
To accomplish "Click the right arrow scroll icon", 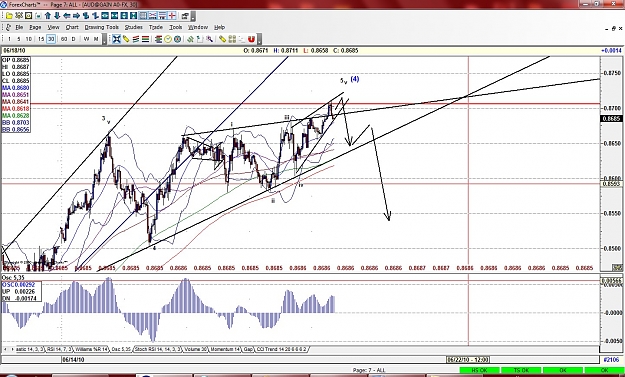I will pyautogui.click(x=76, y=16).
